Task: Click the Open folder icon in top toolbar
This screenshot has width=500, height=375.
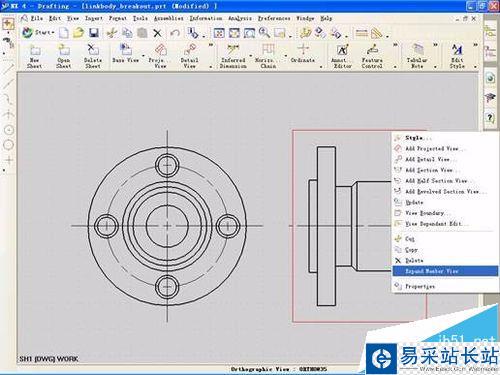Action: pos(78,33)
